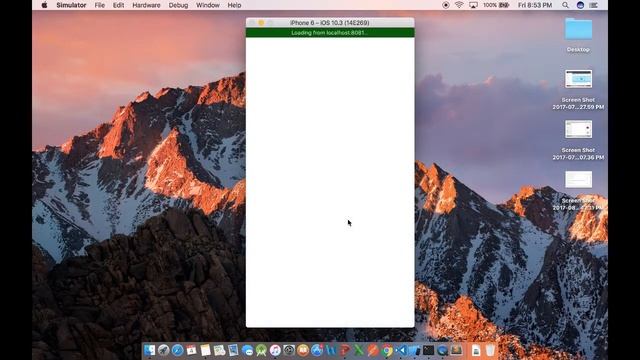Open Calendar from the Dock

pyautogui.click(x=191, y=350)
